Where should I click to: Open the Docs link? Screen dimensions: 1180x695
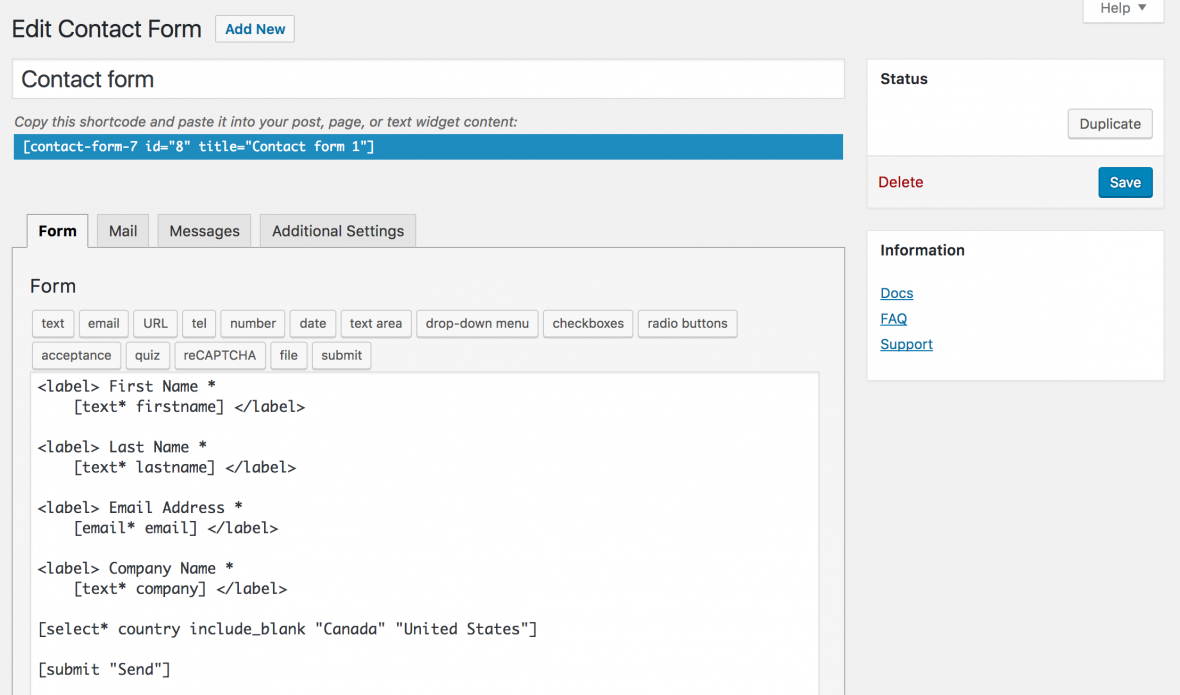(x=896, y=293)
